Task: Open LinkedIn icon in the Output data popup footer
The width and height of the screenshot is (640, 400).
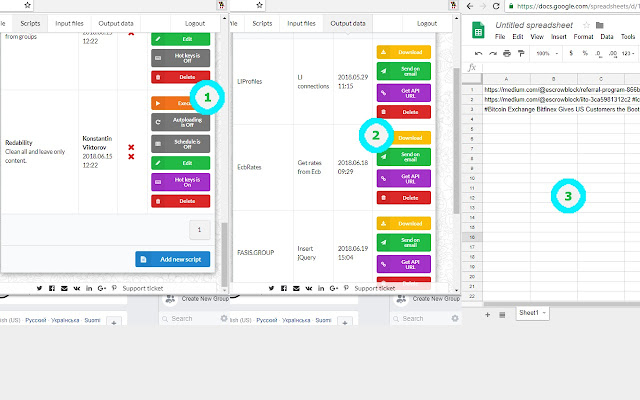Action: click(x=321, y=288)
